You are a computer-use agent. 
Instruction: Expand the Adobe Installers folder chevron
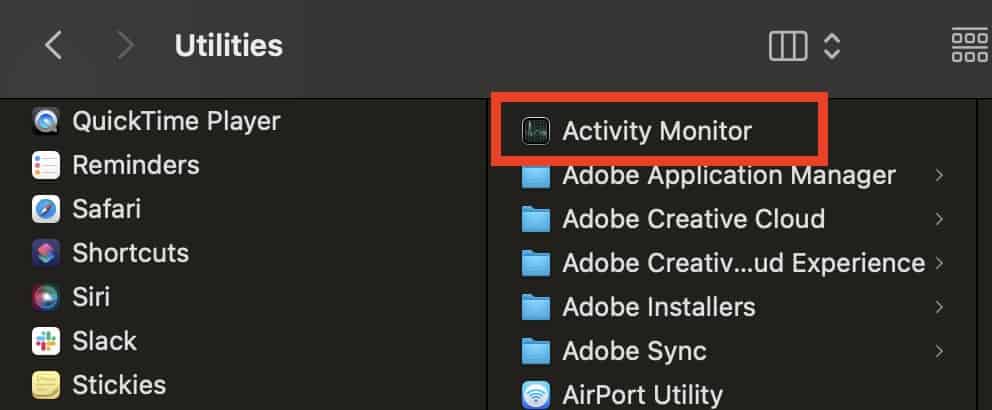tap(939, 307)
